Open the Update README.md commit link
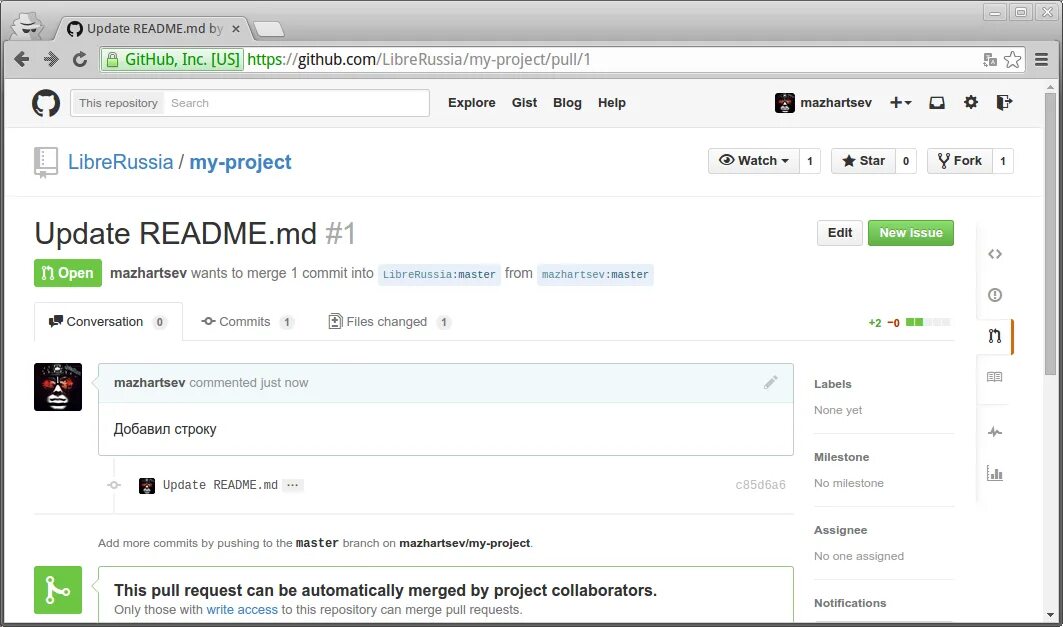This screenshot has width=1063, height=627. pos(220,485)
